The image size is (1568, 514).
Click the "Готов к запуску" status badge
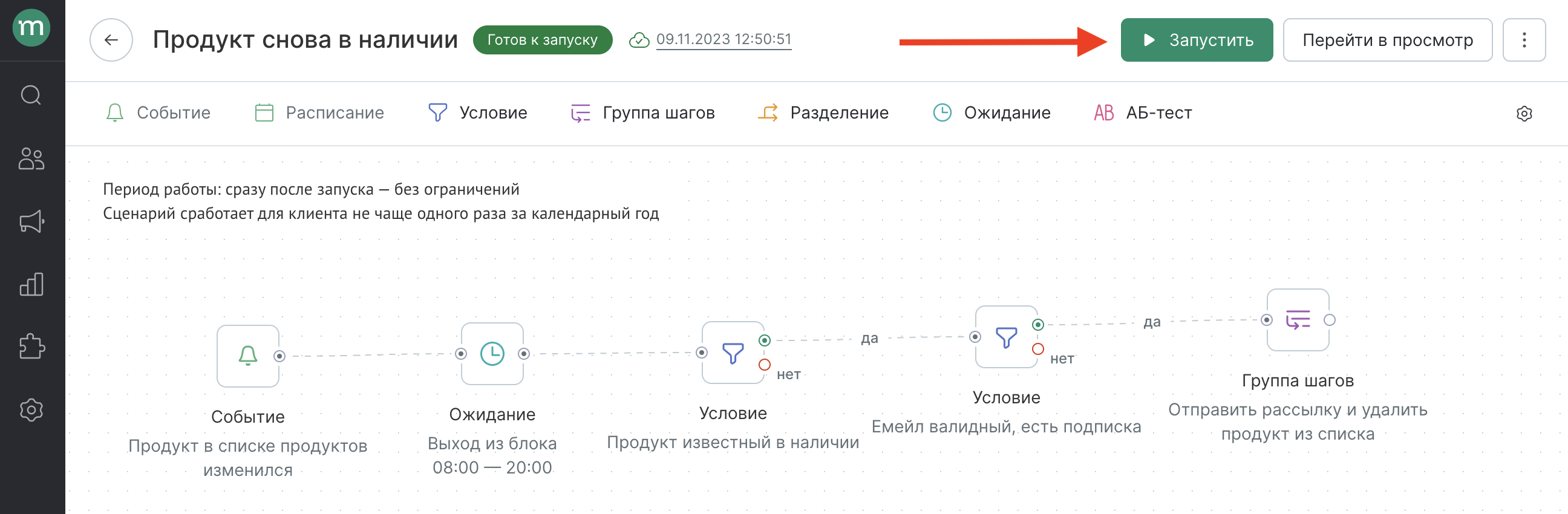pos(543,40)
